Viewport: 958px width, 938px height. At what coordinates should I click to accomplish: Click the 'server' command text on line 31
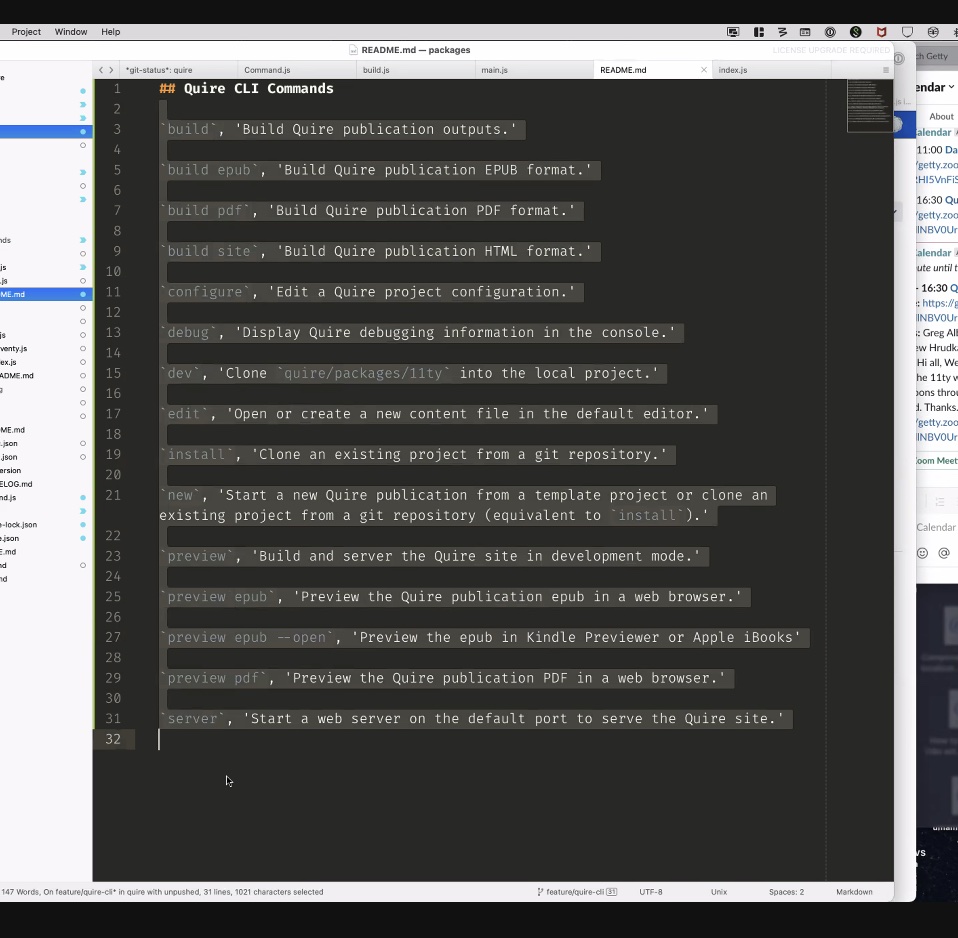pyautogui.click(x=192, y=719)
